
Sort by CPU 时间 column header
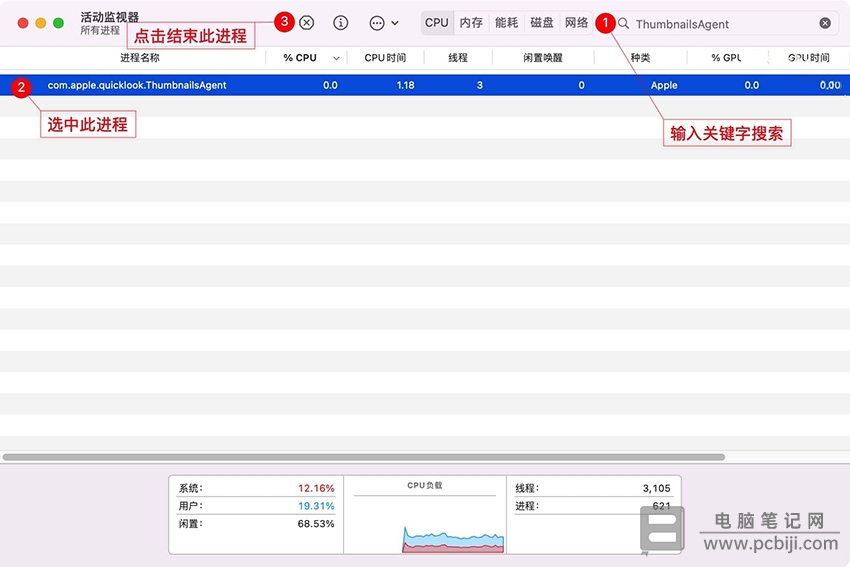pos(385,57)
